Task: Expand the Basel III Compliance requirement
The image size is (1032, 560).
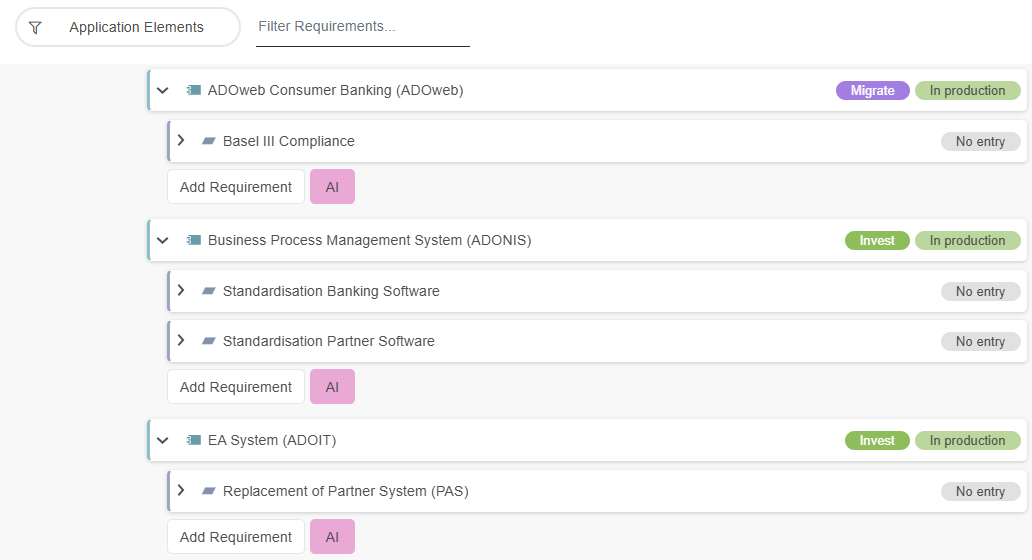Action: pyautogui.click(x=181, y=140)
